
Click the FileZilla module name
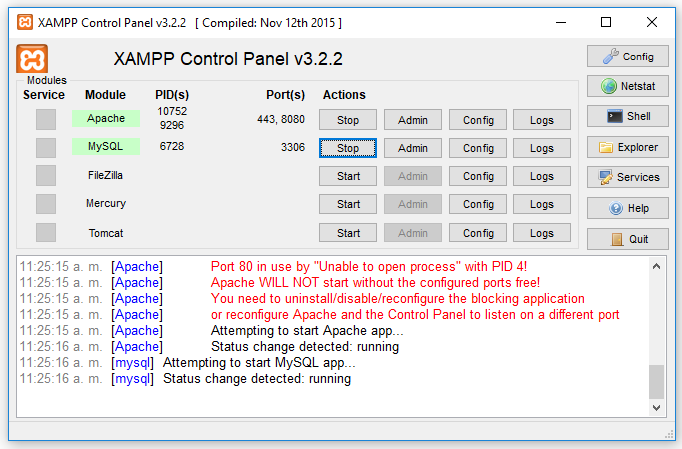point(105,175)
